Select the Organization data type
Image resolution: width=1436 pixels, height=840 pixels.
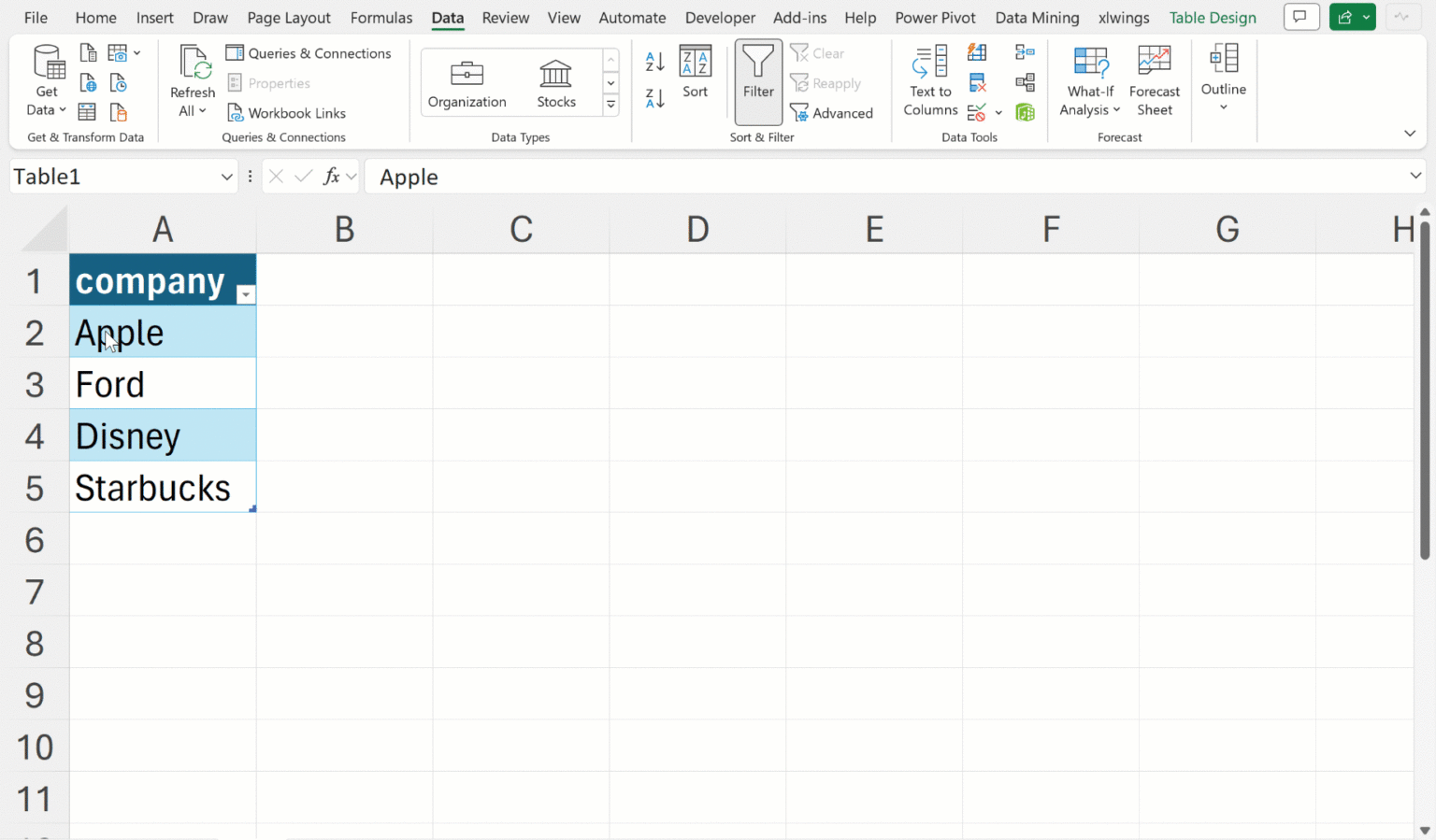click(467, 83)
